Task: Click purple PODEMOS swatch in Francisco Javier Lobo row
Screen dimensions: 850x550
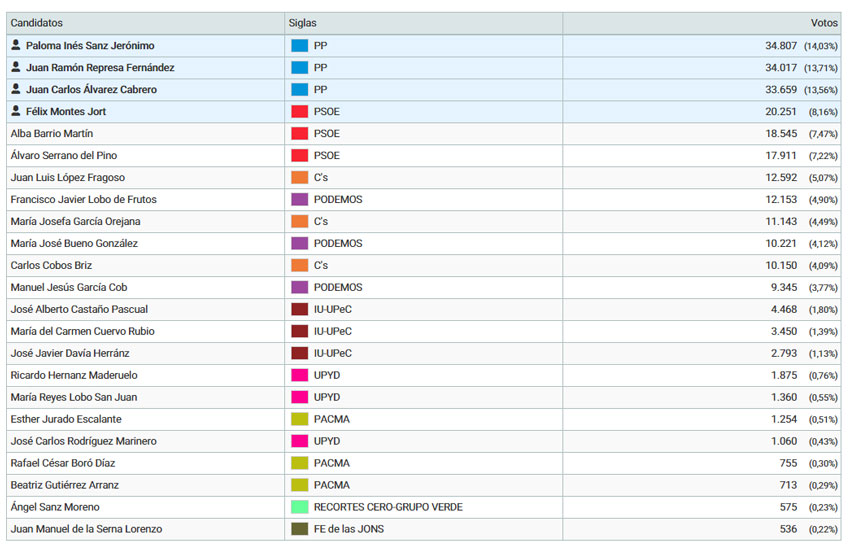Action: [x=299, y=200]
